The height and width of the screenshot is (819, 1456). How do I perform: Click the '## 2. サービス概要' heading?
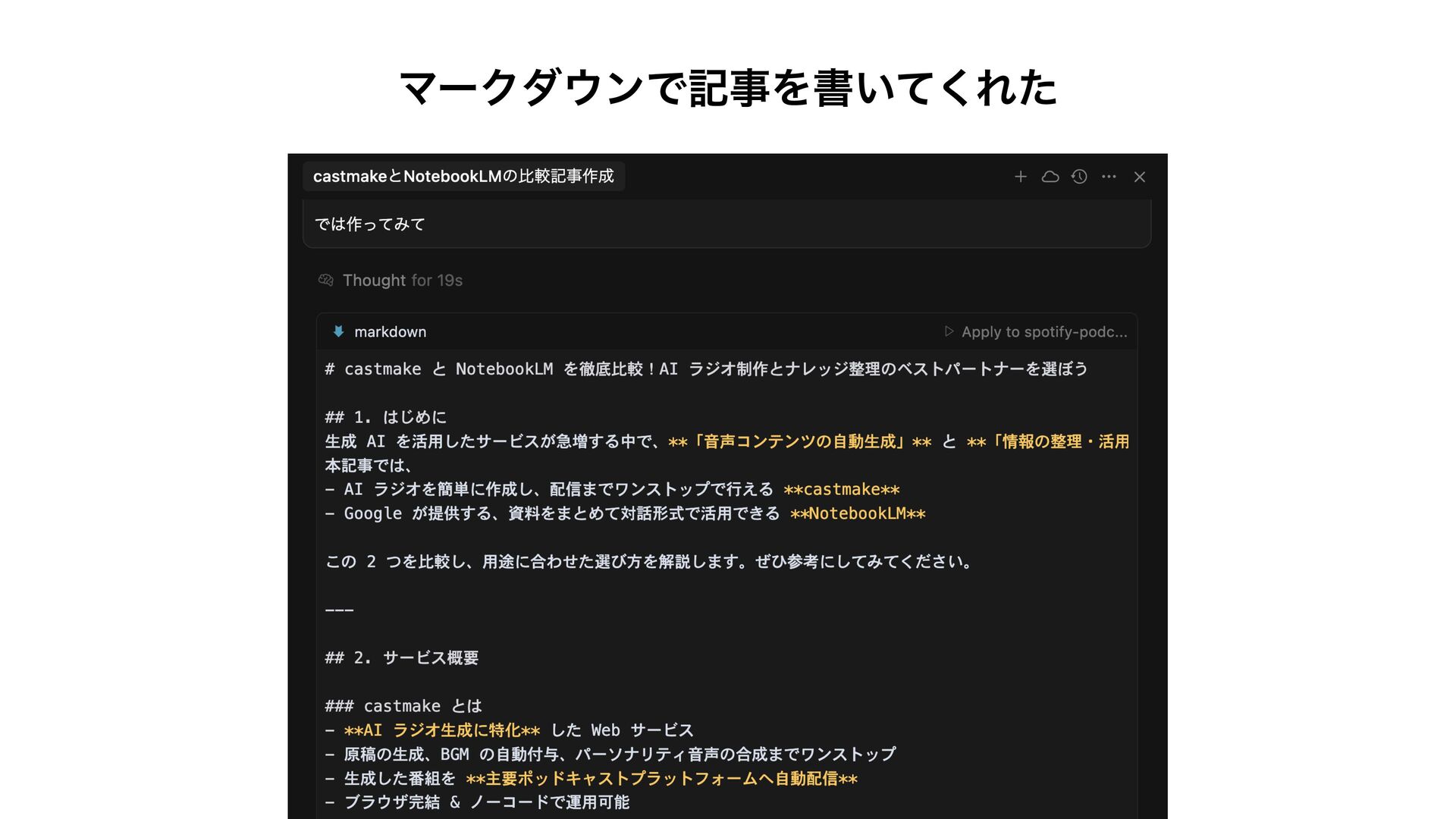401,658
